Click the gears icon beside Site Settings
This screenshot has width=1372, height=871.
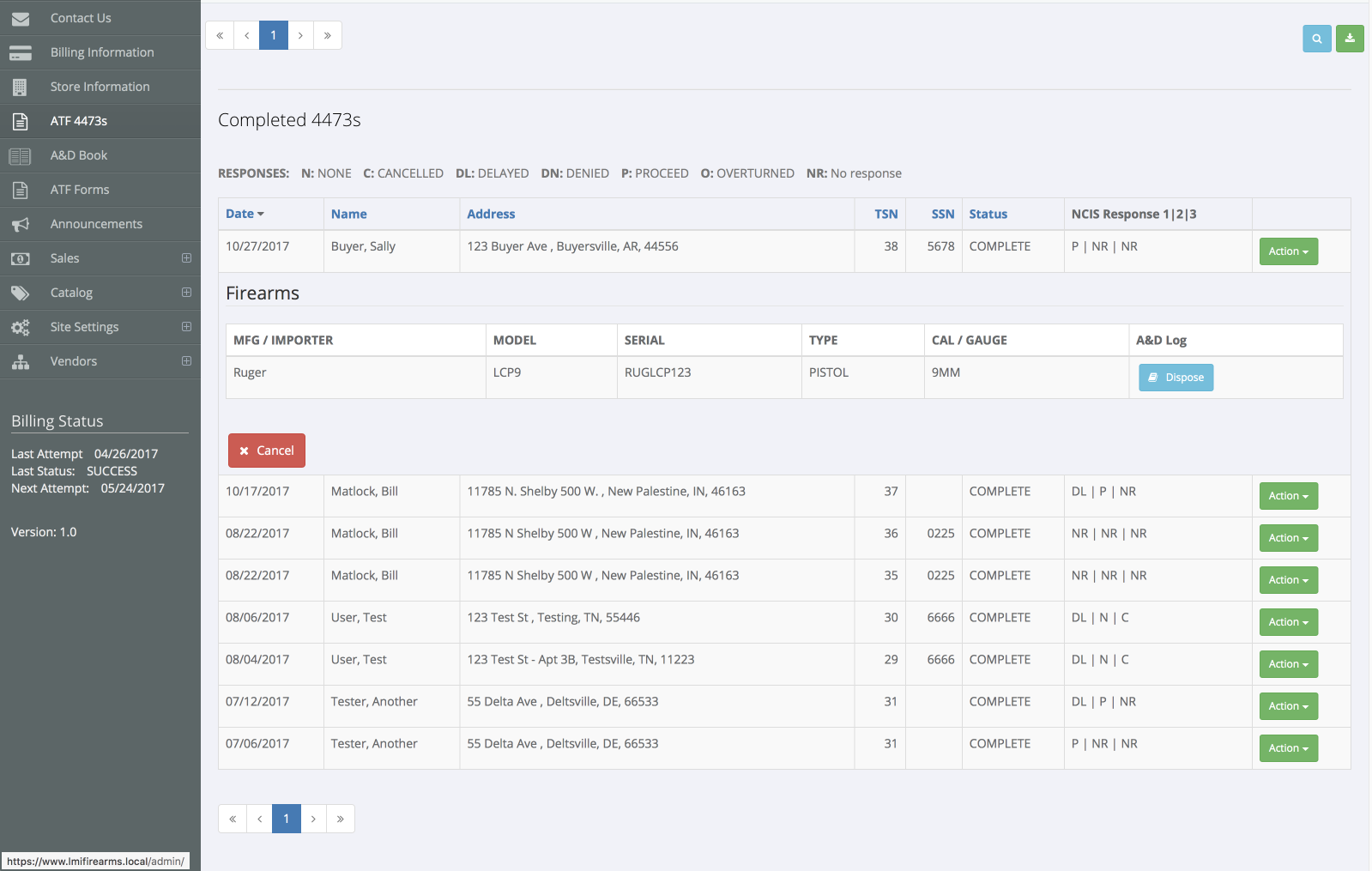(21, 327)
